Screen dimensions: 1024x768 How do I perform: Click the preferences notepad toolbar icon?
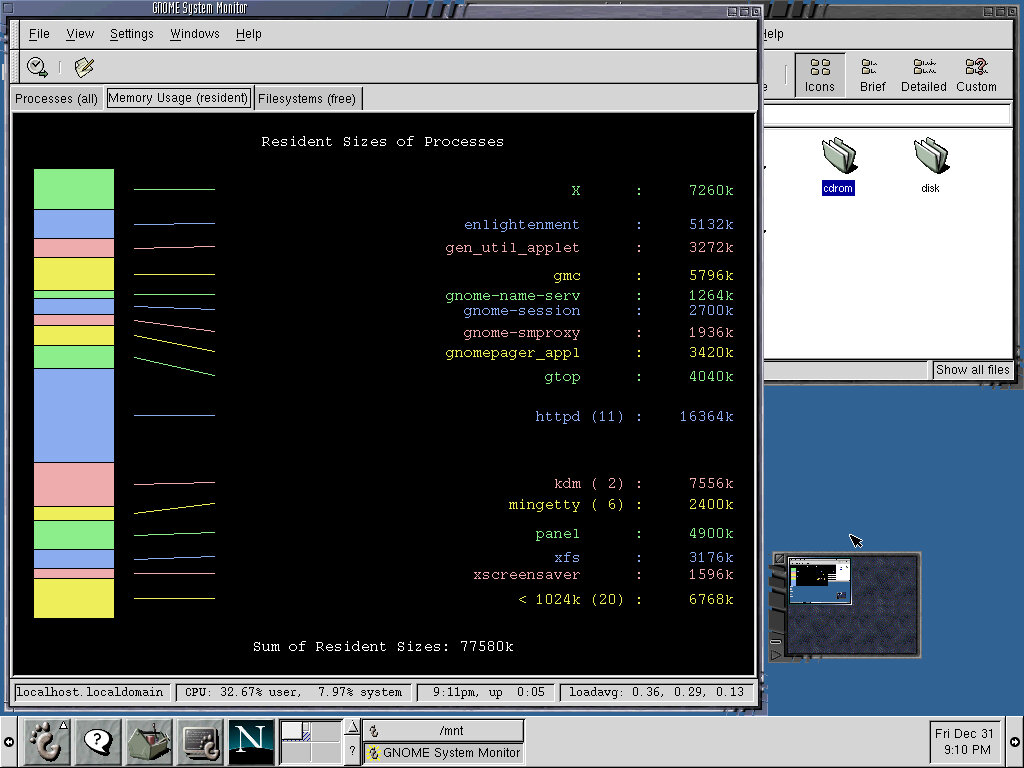point(84,67)
